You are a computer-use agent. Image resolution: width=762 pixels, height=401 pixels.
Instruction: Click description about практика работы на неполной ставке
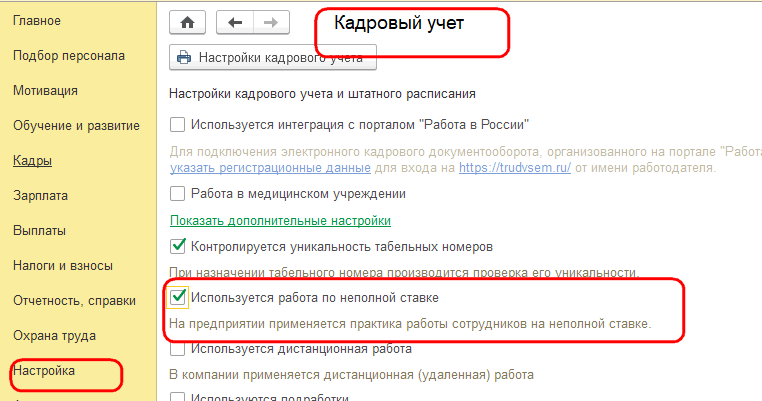pyautogui.click(x=410, y=324)
